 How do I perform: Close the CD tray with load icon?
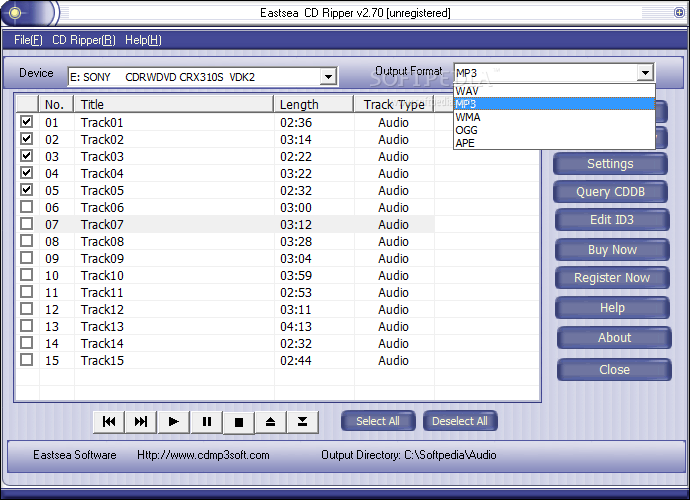pos(302,422)
